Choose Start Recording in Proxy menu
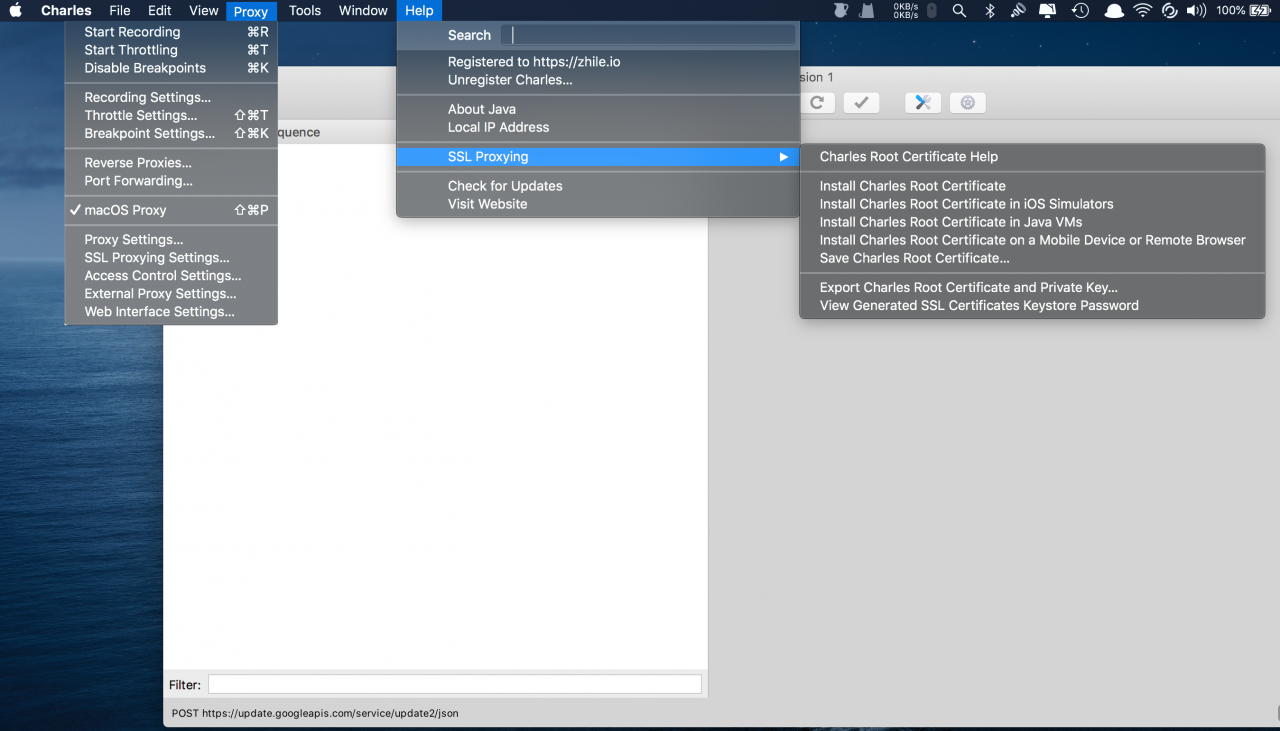This screenshot has width=1280, height=731. coord(171,32)
